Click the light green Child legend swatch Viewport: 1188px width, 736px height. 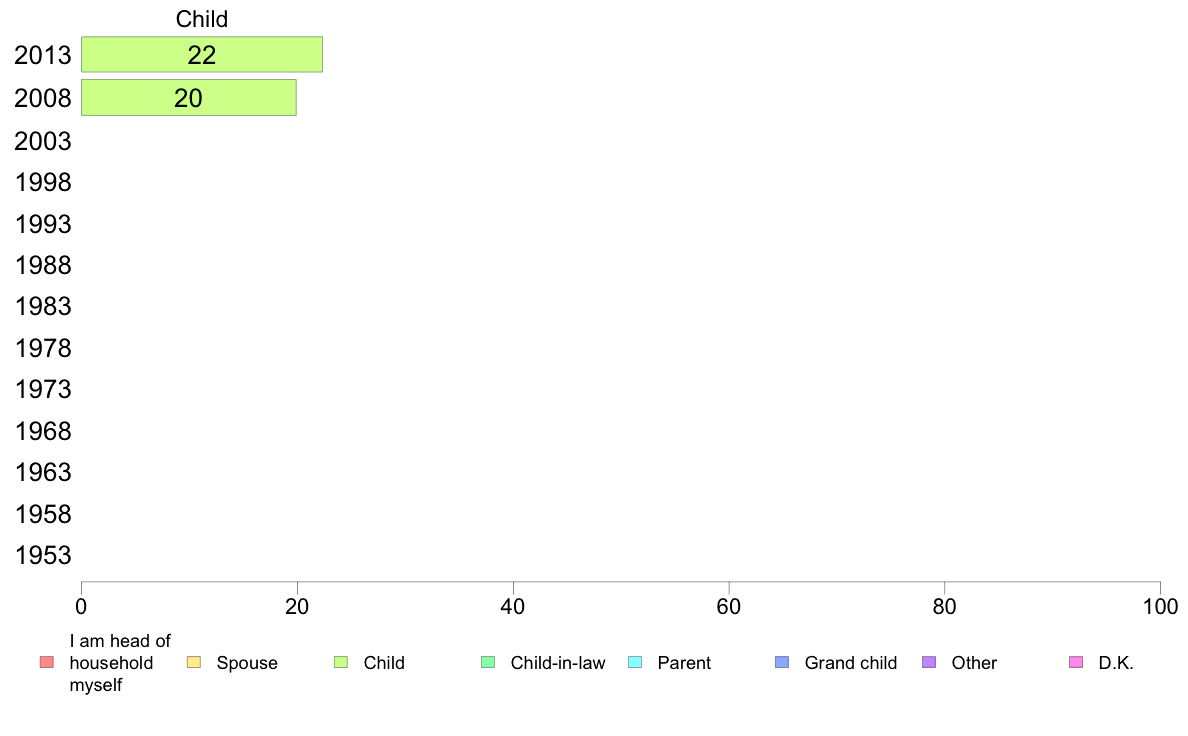(x=341, y=662)
